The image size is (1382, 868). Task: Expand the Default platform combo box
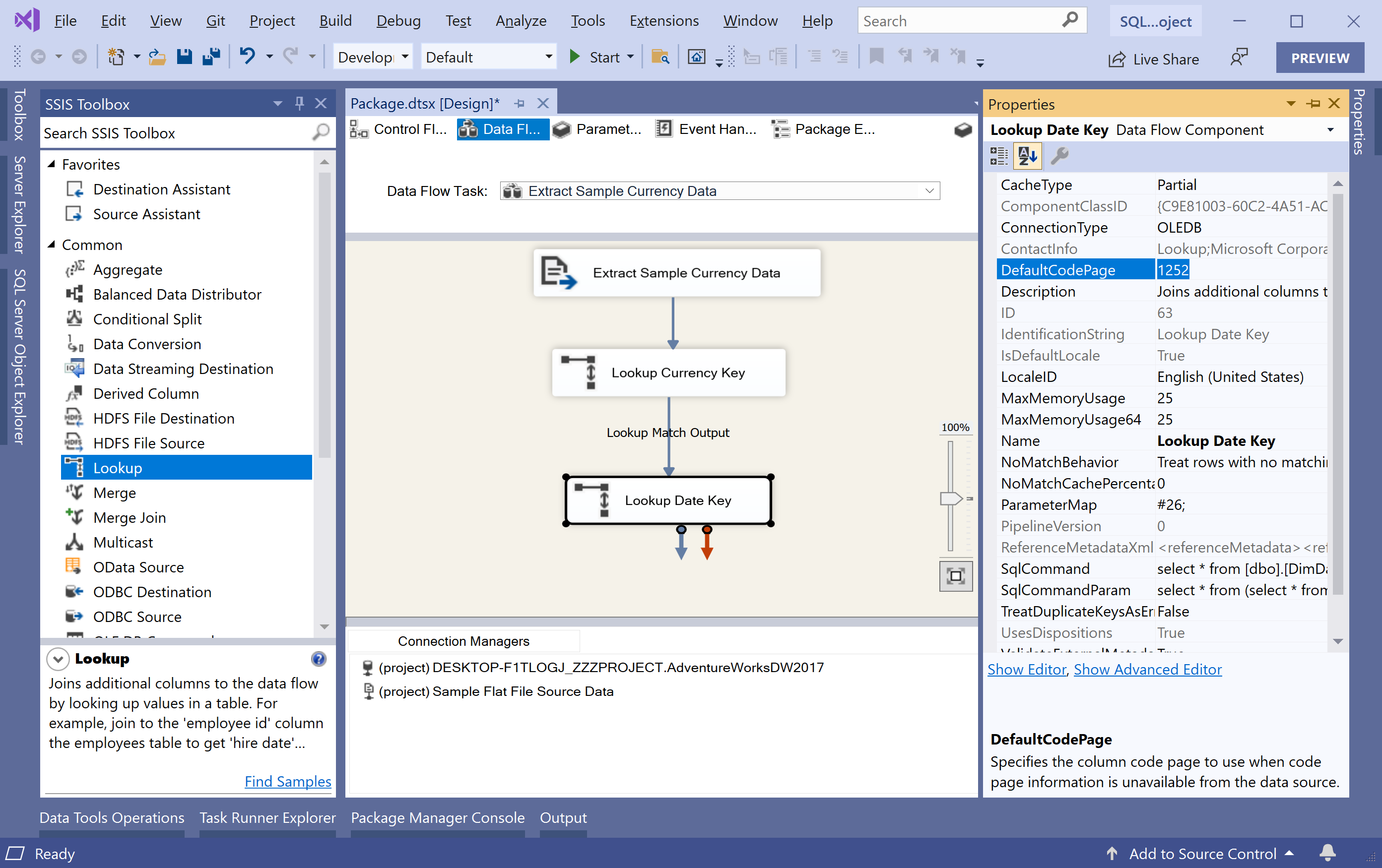(548, 57)
